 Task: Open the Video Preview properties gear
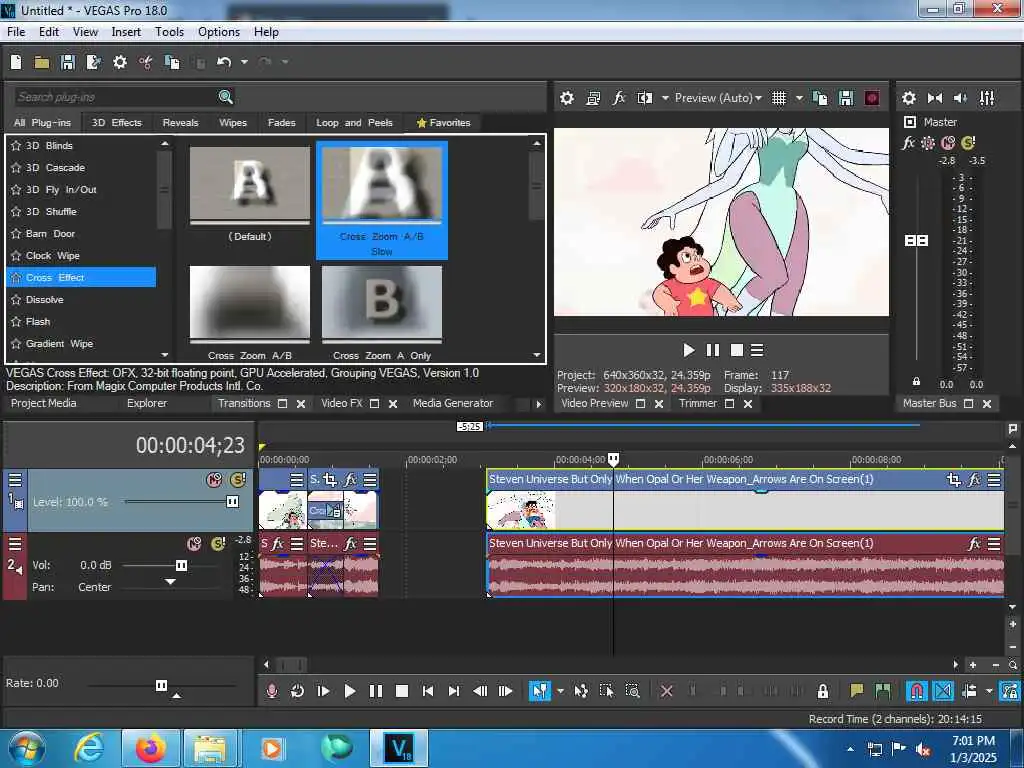[x=567, y=98]
